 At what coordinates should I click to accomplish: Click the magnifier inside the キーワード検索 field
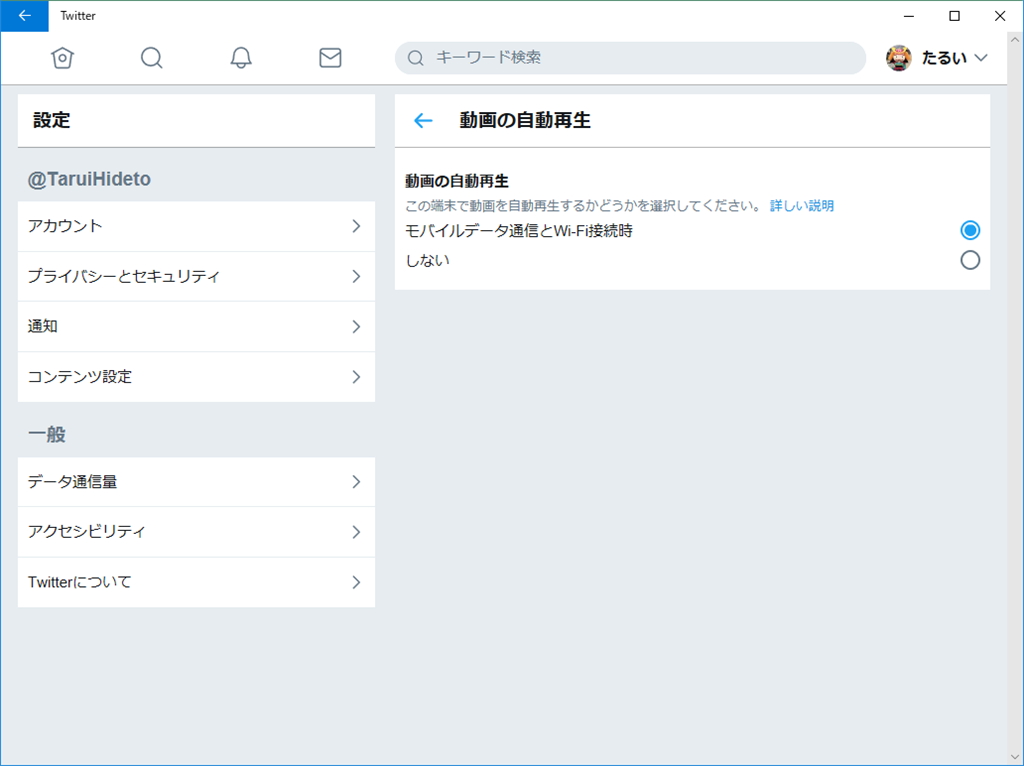coord(415,58)
